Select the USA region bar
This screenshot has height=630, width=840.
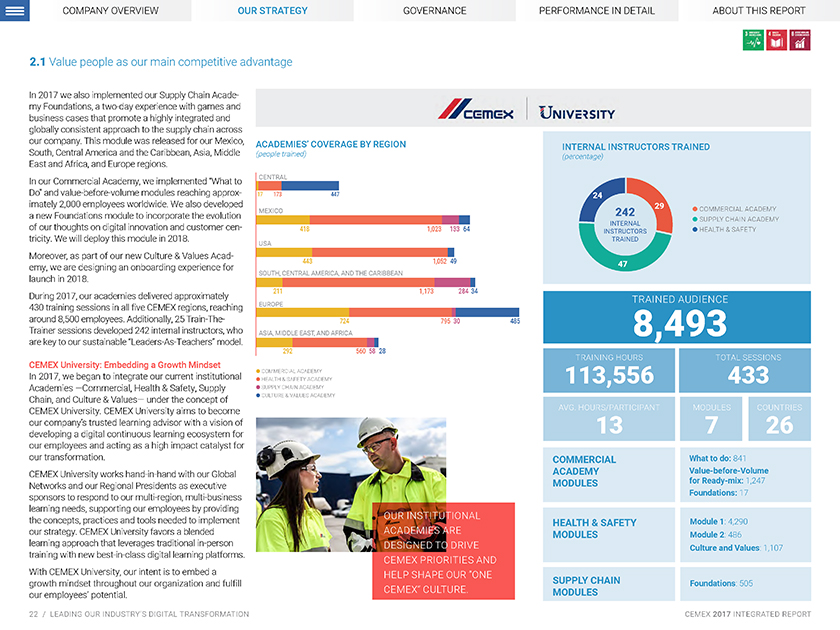click(355, 252)
